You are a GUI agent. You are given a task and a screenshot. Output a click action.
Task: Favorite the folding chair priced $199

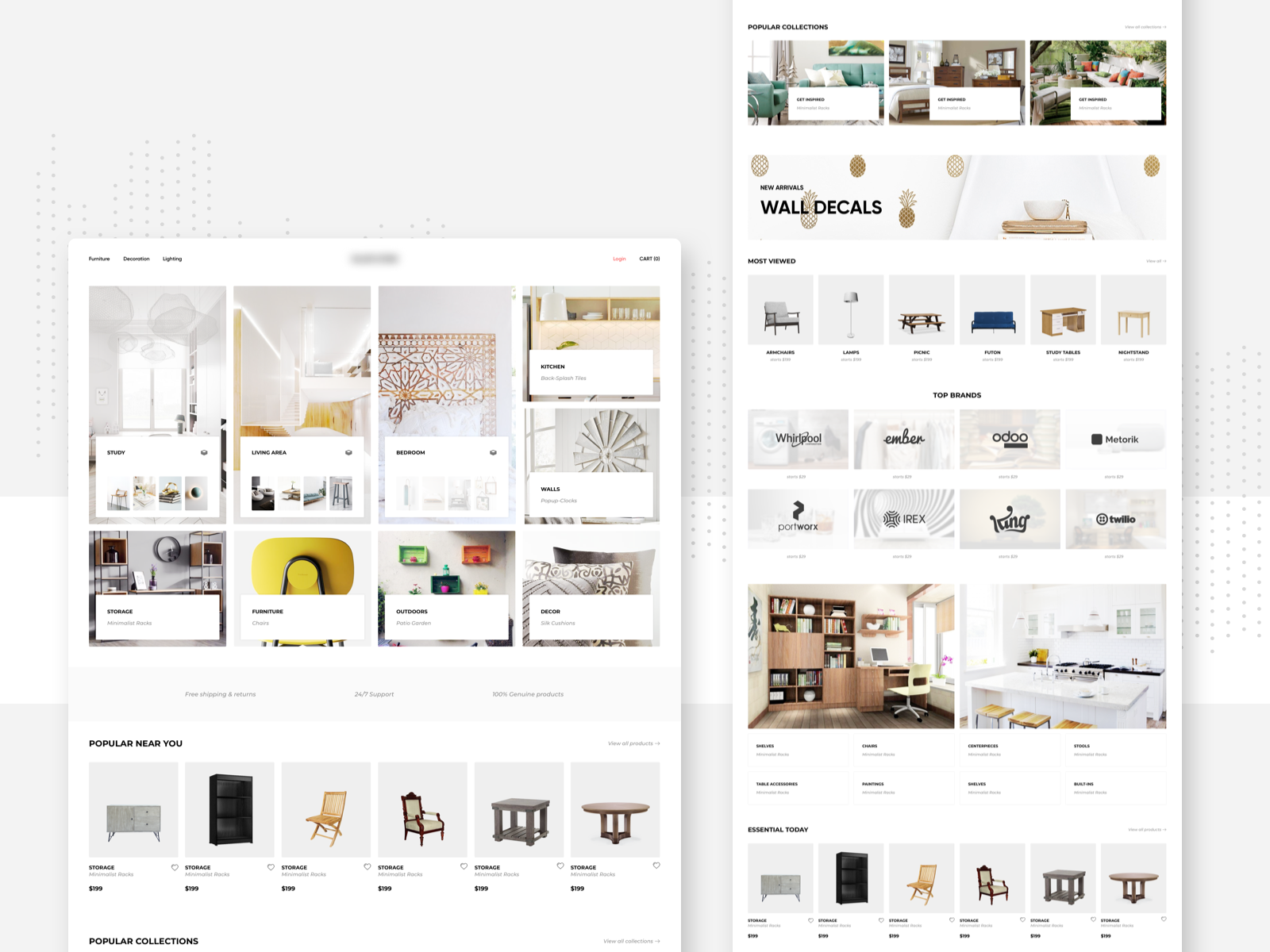[367, 866]
